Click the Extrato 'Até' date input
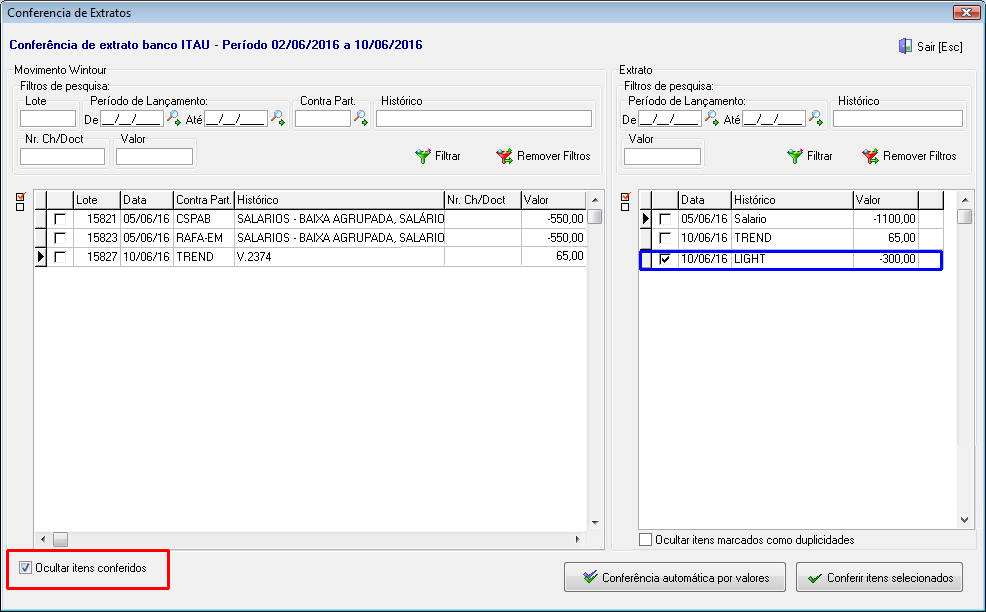The width and height of the screenshot is (986, 612). (774, 118)
